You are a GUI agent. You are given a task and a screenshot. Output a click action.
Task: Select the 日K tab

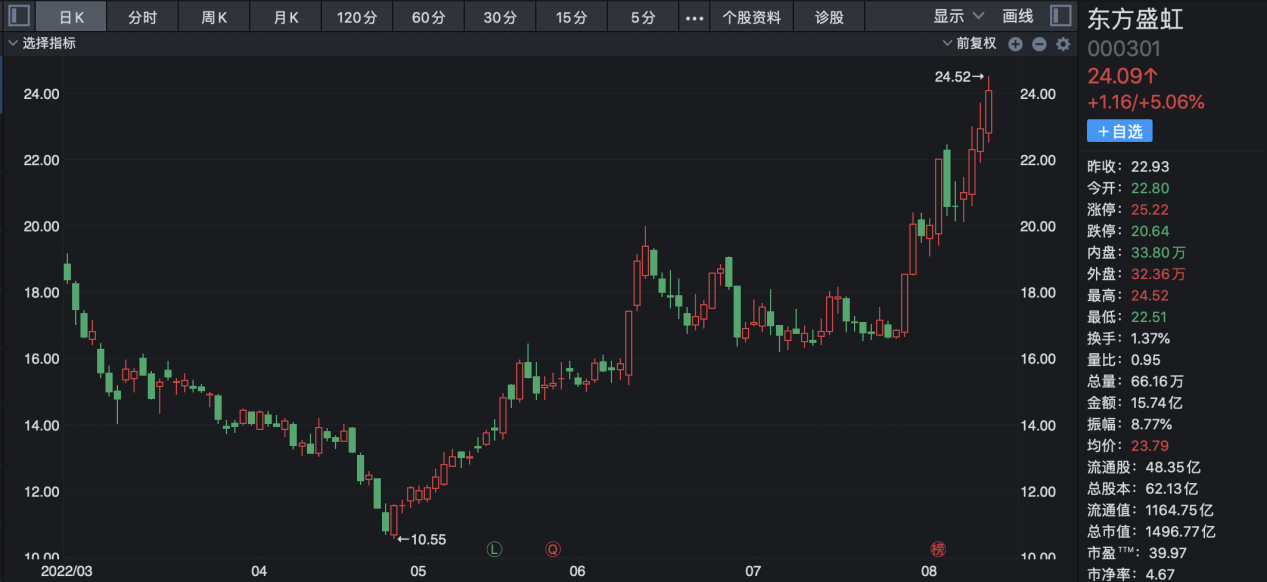pos(72,17)
